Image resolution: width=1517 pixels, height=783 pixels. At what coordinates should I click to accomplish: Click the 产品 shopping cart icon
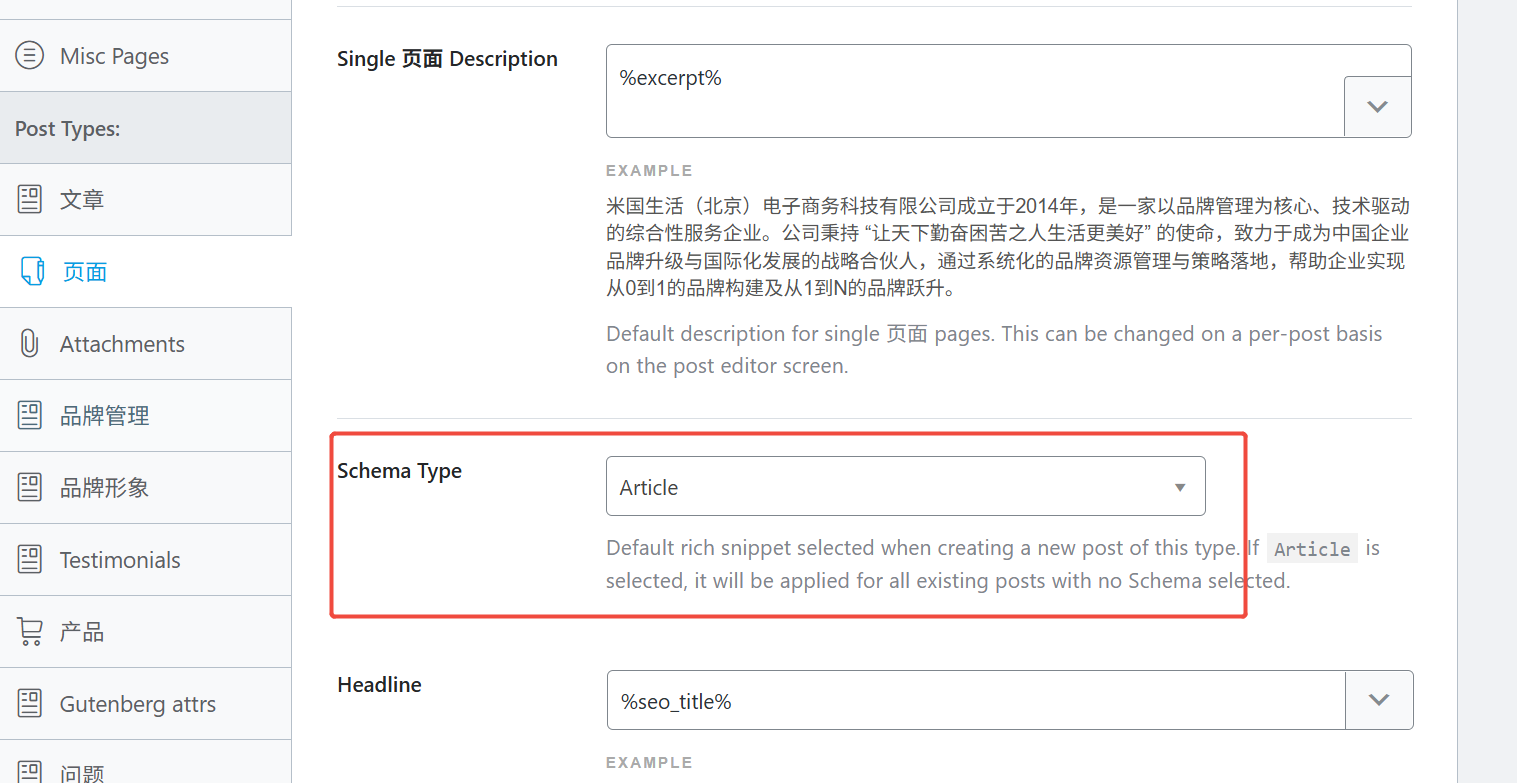pos(30,632)
